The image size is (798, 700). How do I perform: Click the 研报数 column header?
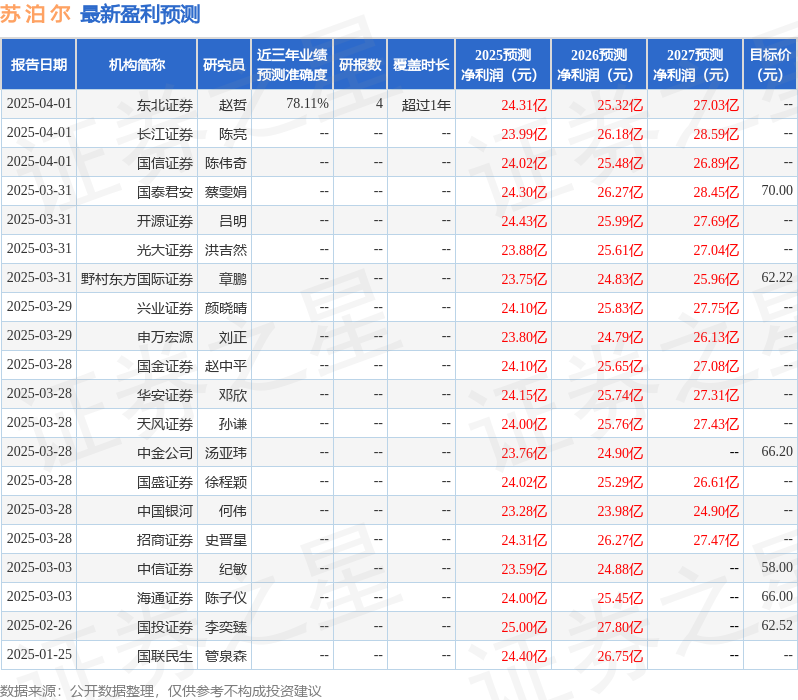tap(360, 65)
